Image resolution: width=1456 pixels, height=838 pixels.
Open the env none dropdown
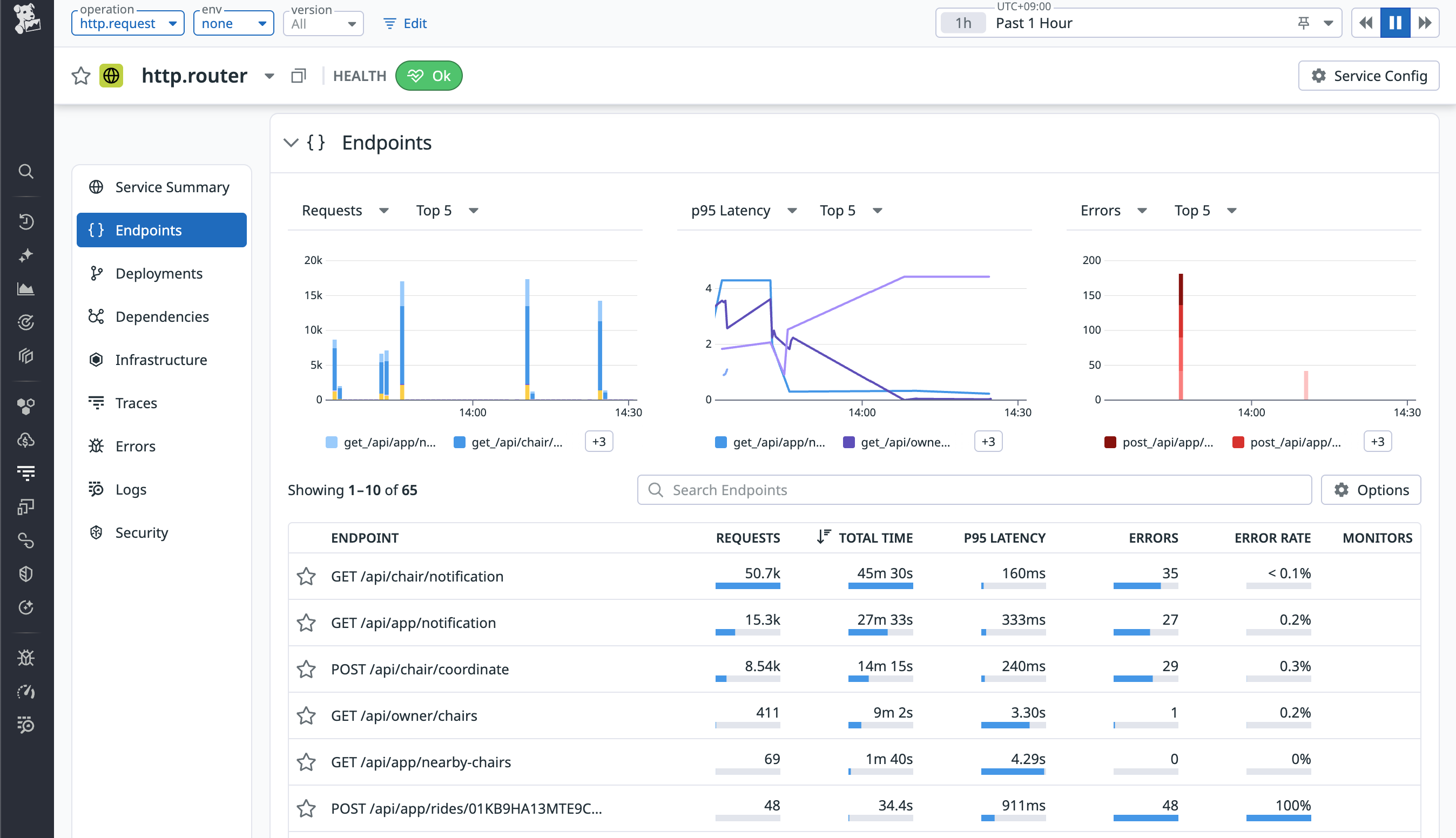(233, 24)
